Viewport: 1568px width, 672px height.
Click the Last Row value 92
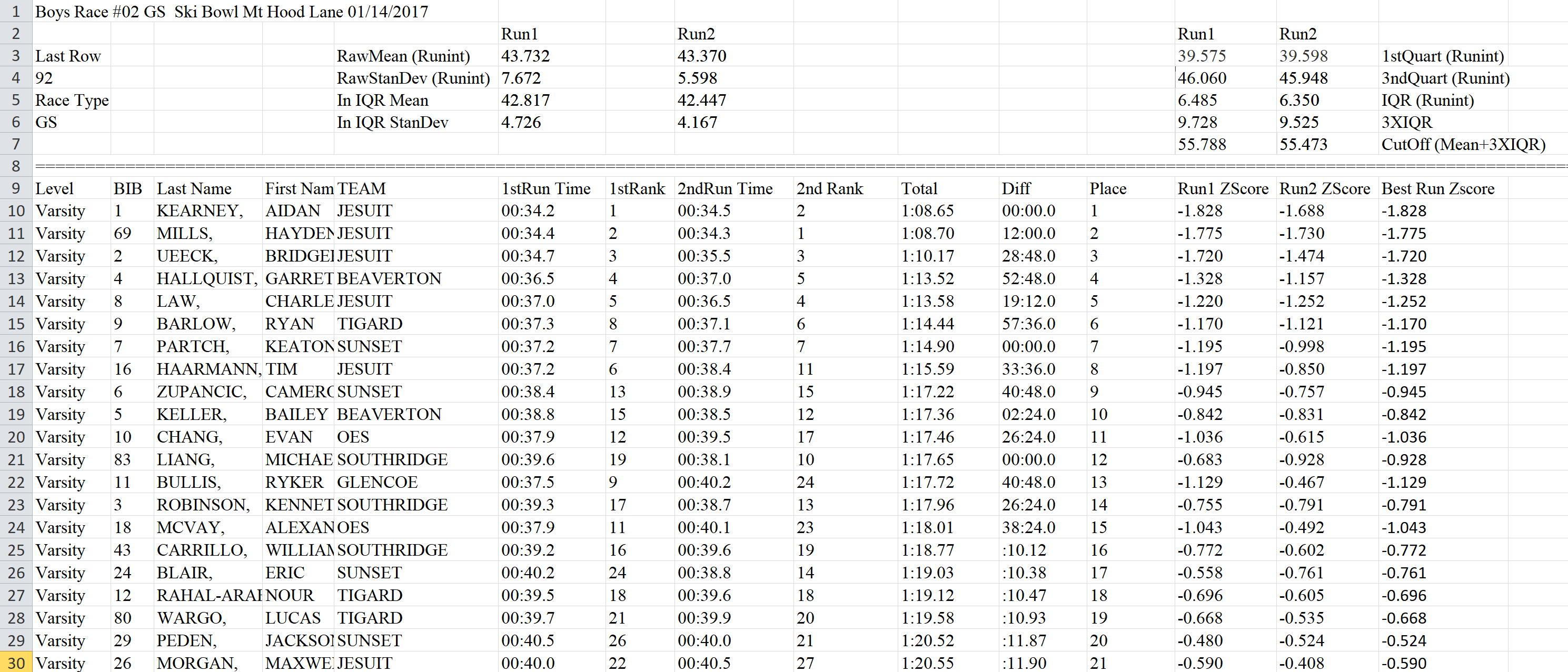click(44, 78)
